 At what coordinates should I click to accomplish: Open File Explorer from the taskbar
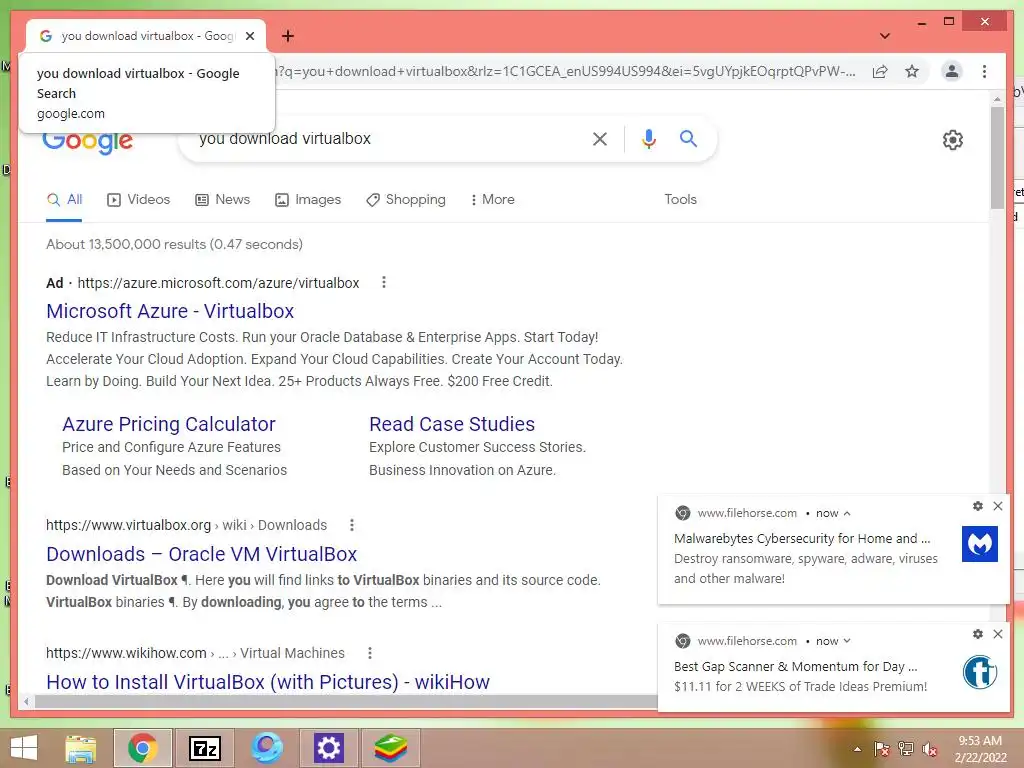coord(81,748)
